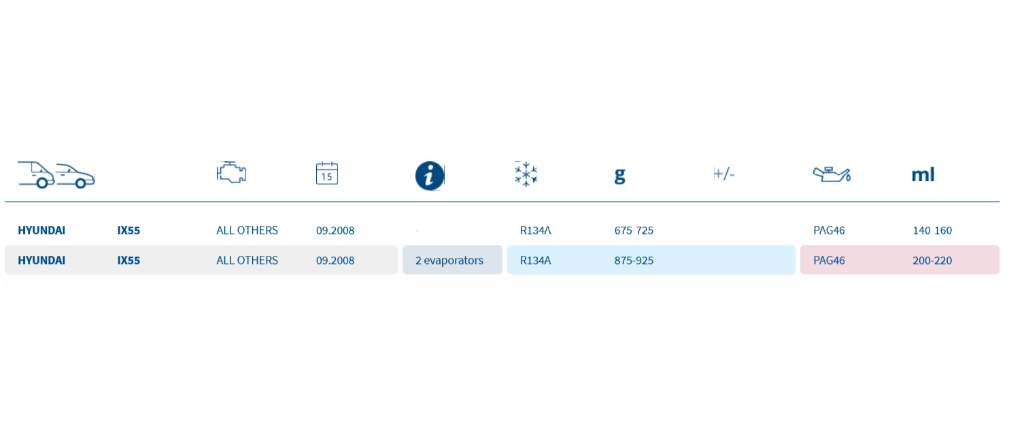Click the engine icon column header

click(231, 173)
